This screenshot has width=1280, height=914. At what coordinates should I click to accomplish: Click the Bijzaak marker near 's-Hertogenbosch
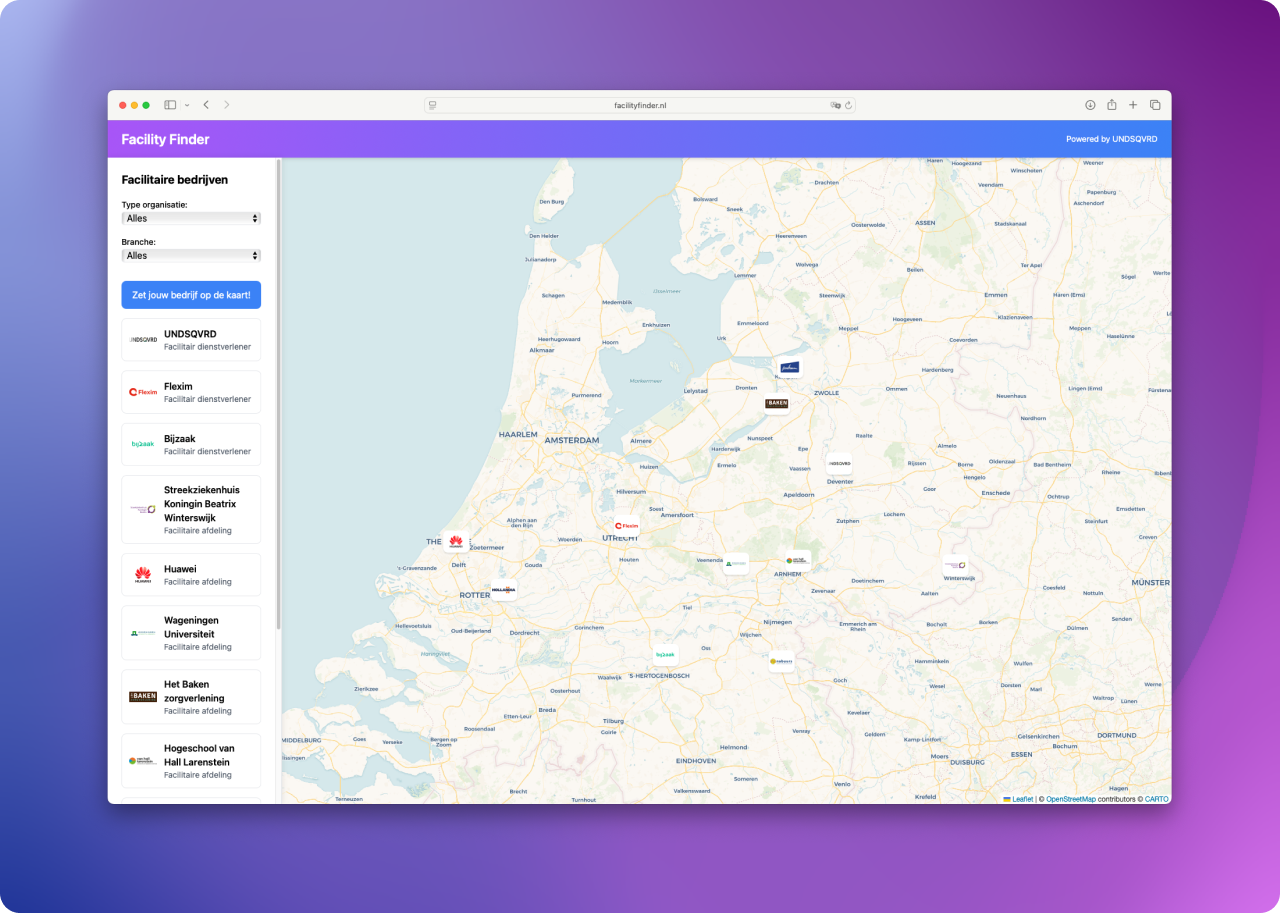tap(665, 655)
